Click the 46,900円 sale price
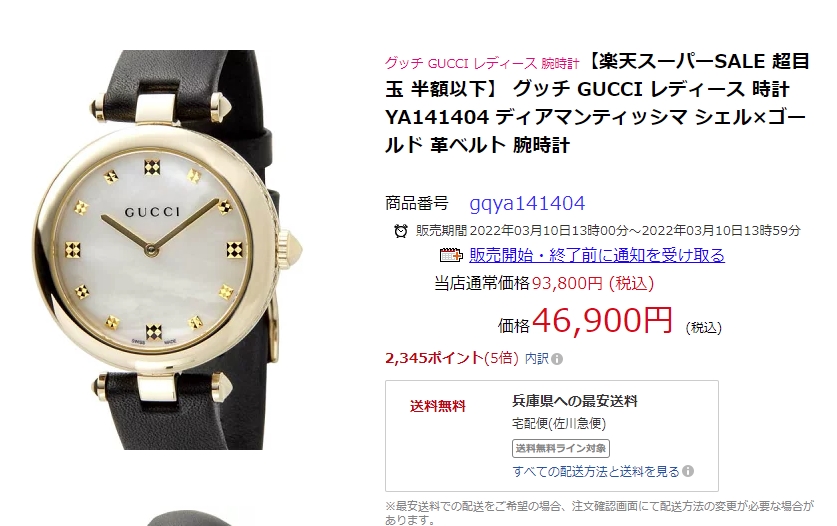The image size is (837, 526). click(x=602, y=320)
